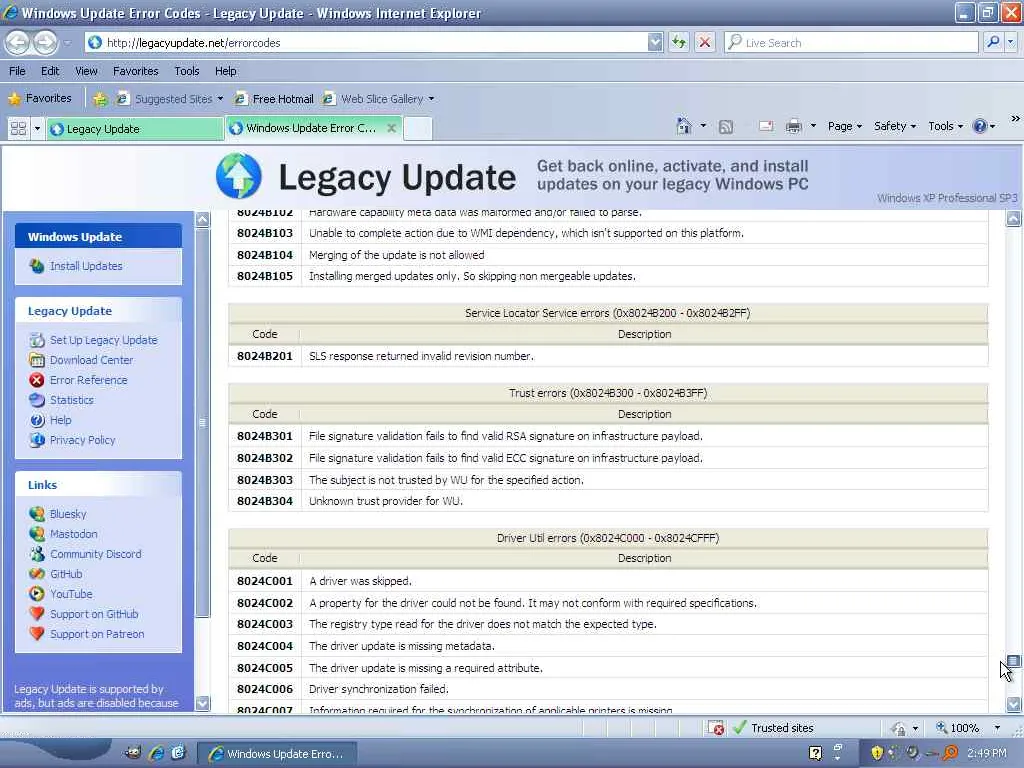Screen dimensions: 1024x768
Task: Click the YouTube icon in Links
Action: coord(37,594)
